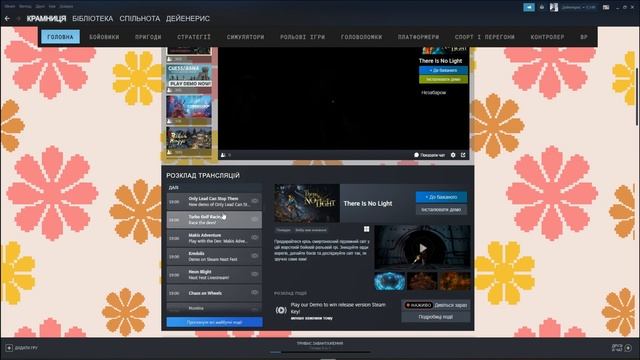Screen dimensions: 640x360
Task: Select the ГОЛОВОЛОМКИ category tab
Action: (361, 37)
